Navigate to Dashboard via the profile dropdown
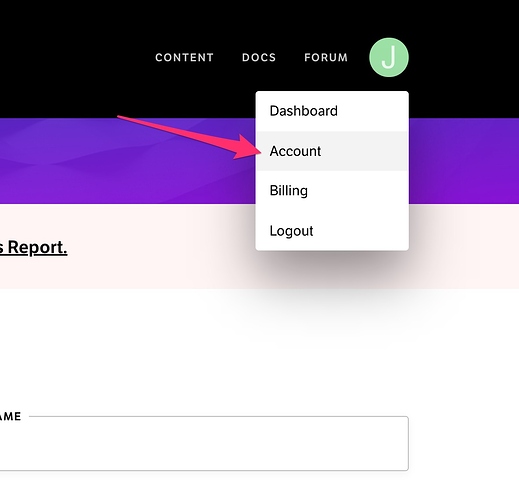Image resolution: width=519 pixels, height=500 pixels. point(332,111)
